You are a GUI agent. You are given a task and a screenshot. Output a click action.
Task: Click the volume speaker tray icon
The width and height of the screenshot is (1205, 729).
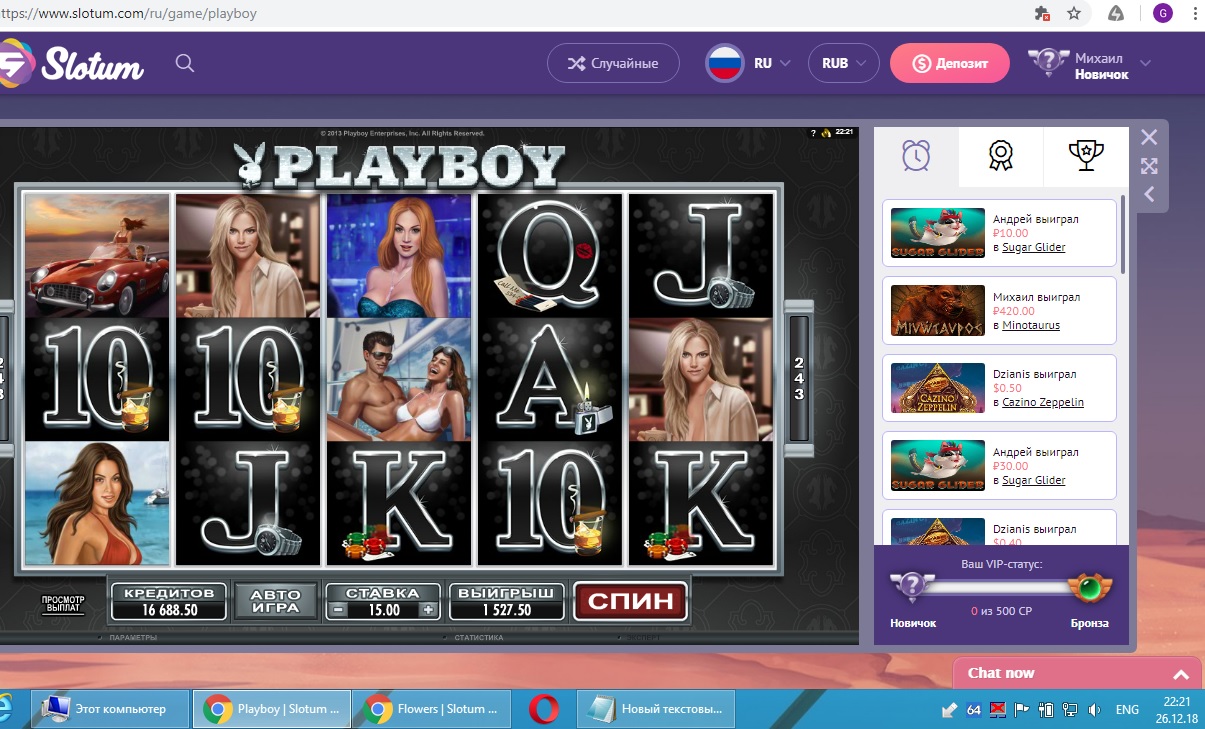coord(1094,710)
